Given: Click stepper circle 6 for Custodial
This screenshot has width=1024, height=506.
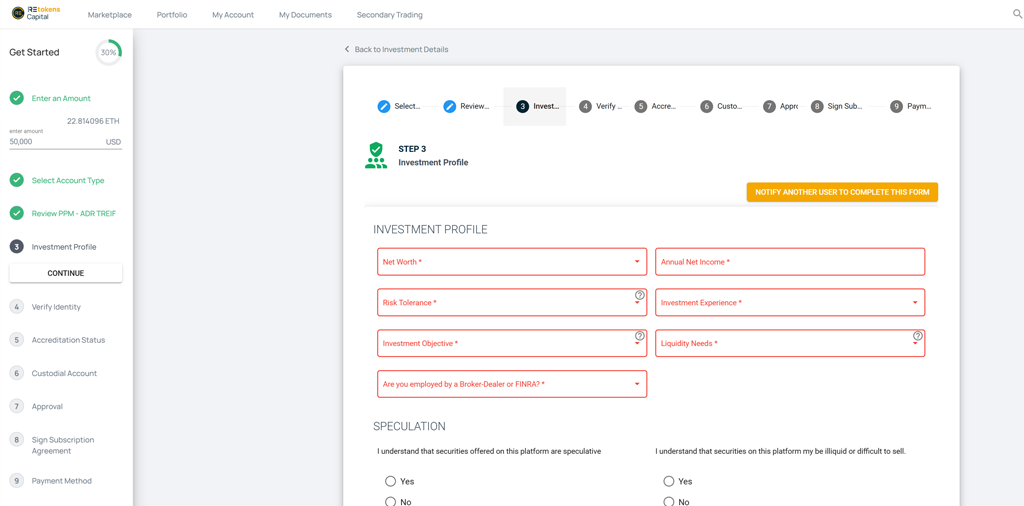Looking at the screenshot, I should [x=706, y=106].
